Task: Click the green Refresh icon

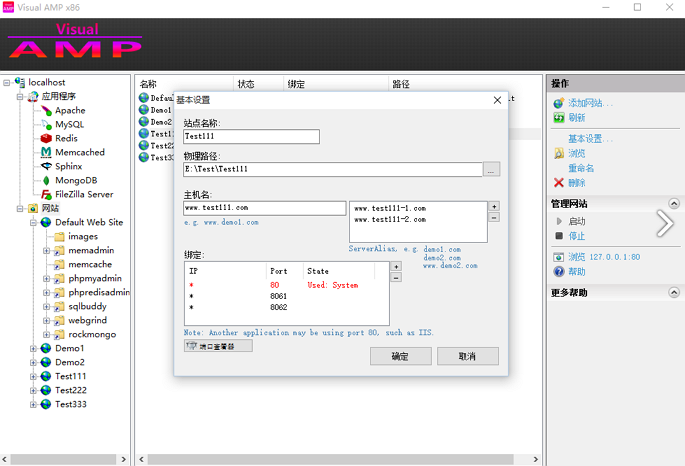Action: (x=559, y=117)
